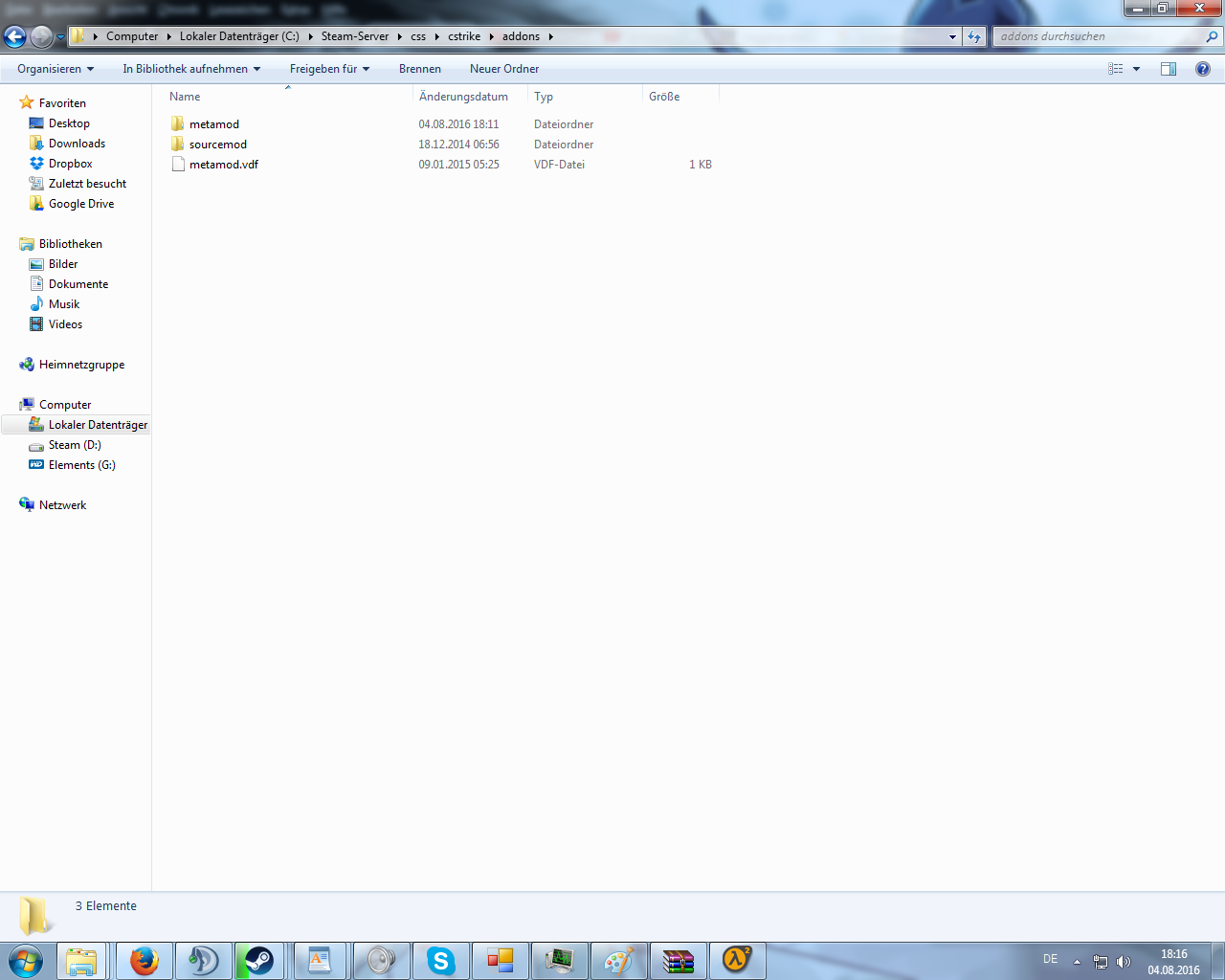Open the Windows Start orb

(x=26, y=960)
